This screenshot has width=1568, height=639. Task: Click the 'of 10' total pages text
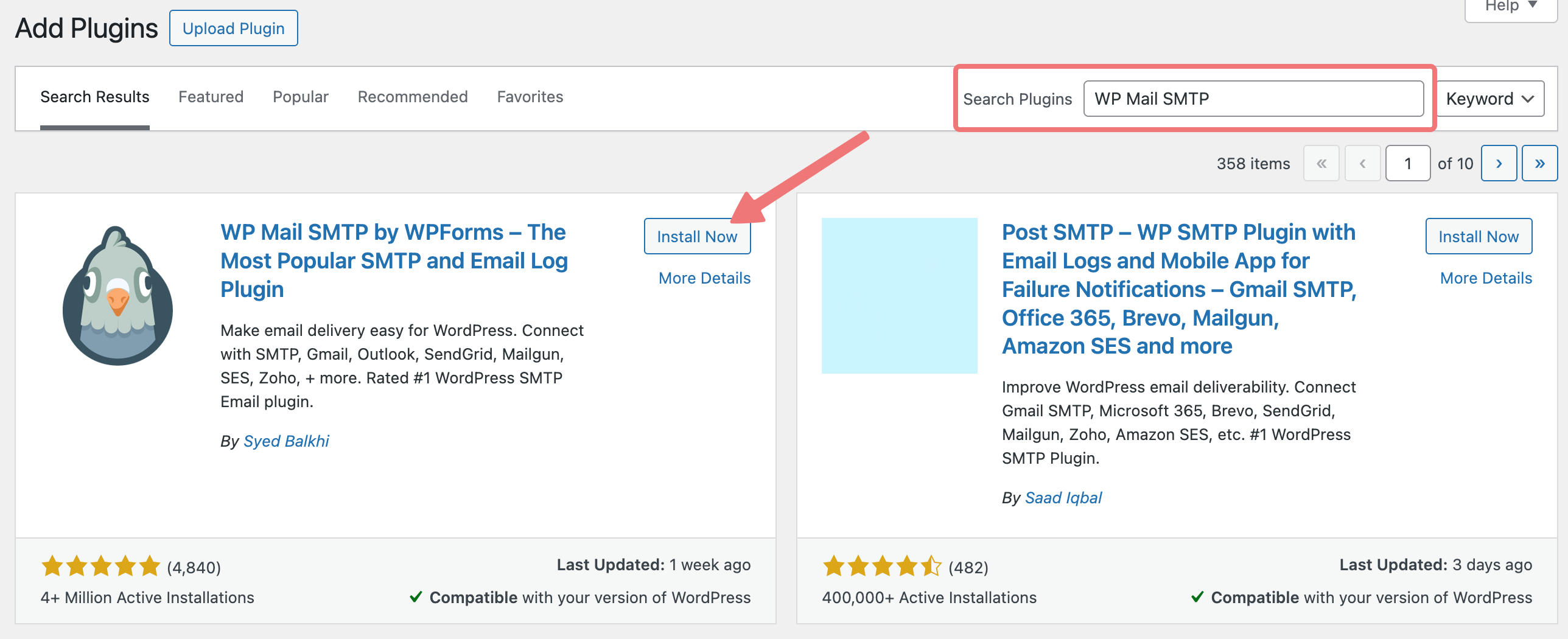click(1455, 163)
